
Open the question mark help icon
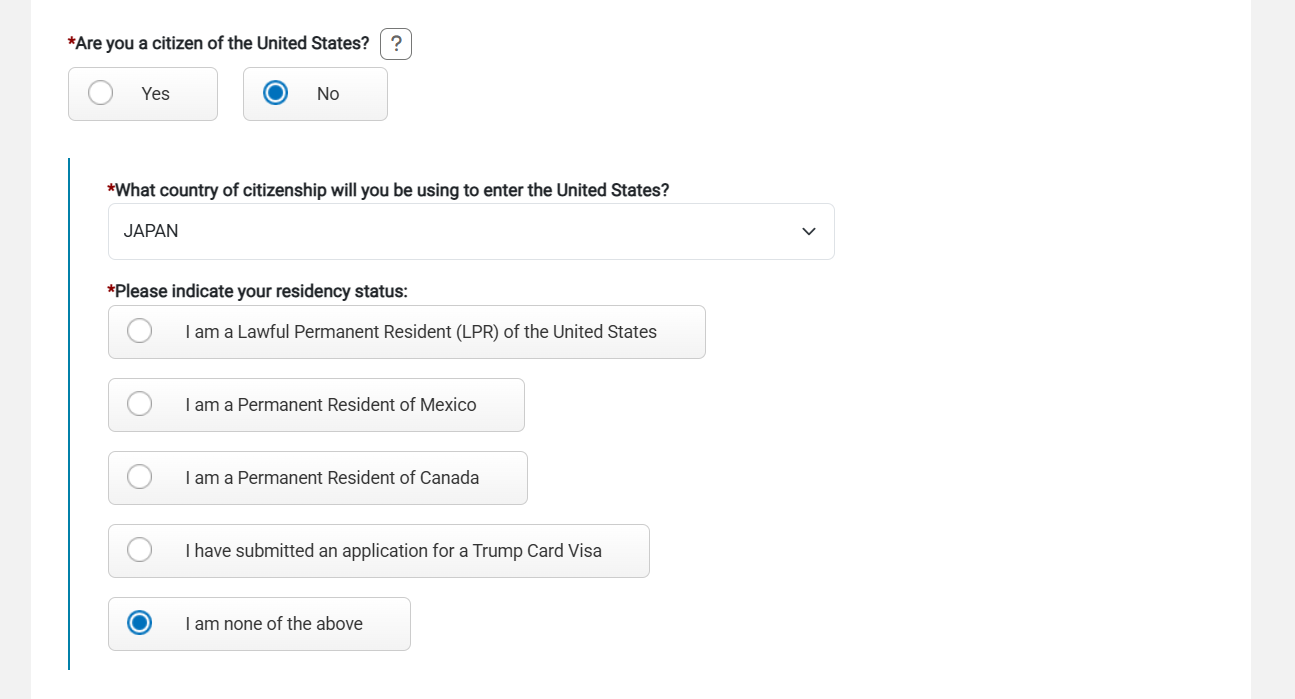point(396,44)
